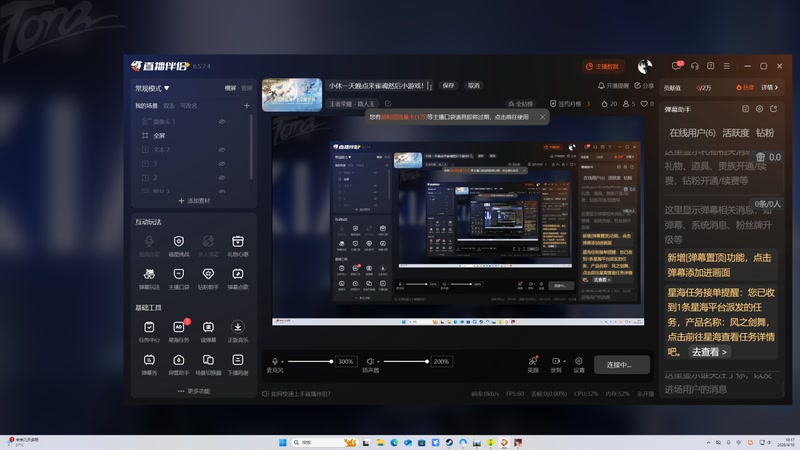800x450 pixels.
Task: Click 保存 to save the stream title
Action: [x=448, y=86]
